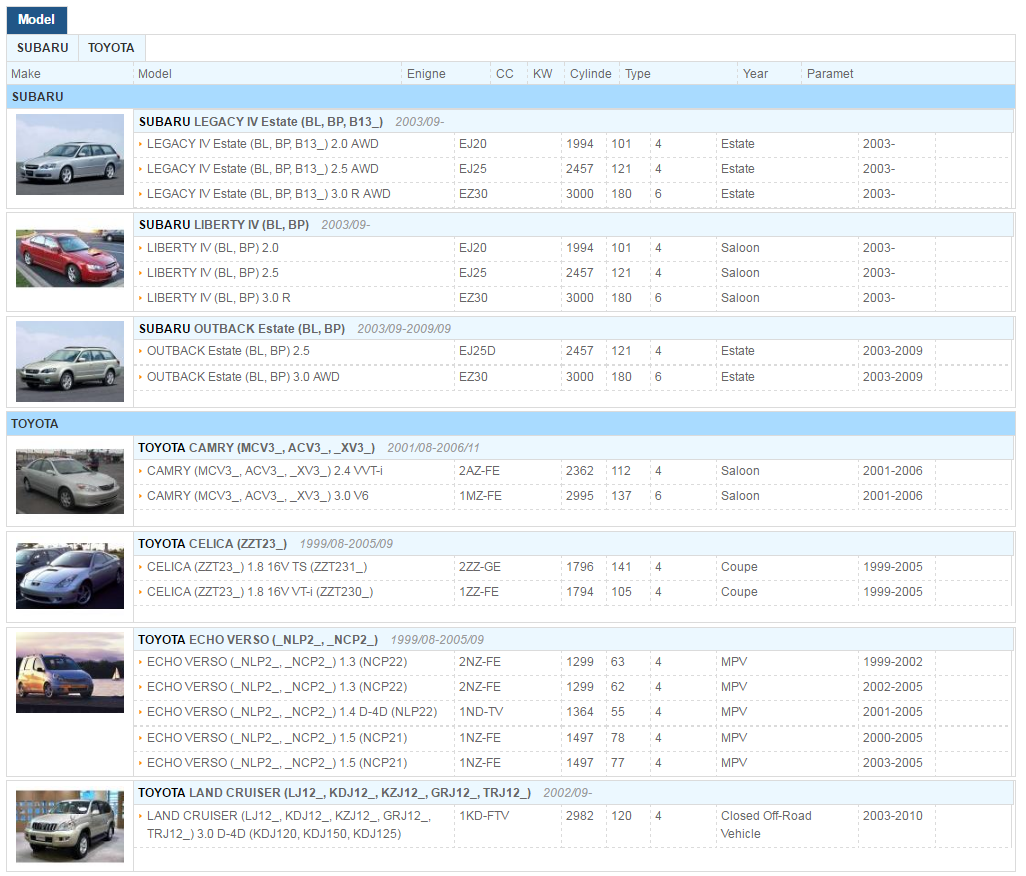This screenshot has height=876, width=1026.
Task: Click the Toyota Echo Verso thumbnail
Action: [x=70, y=673]
